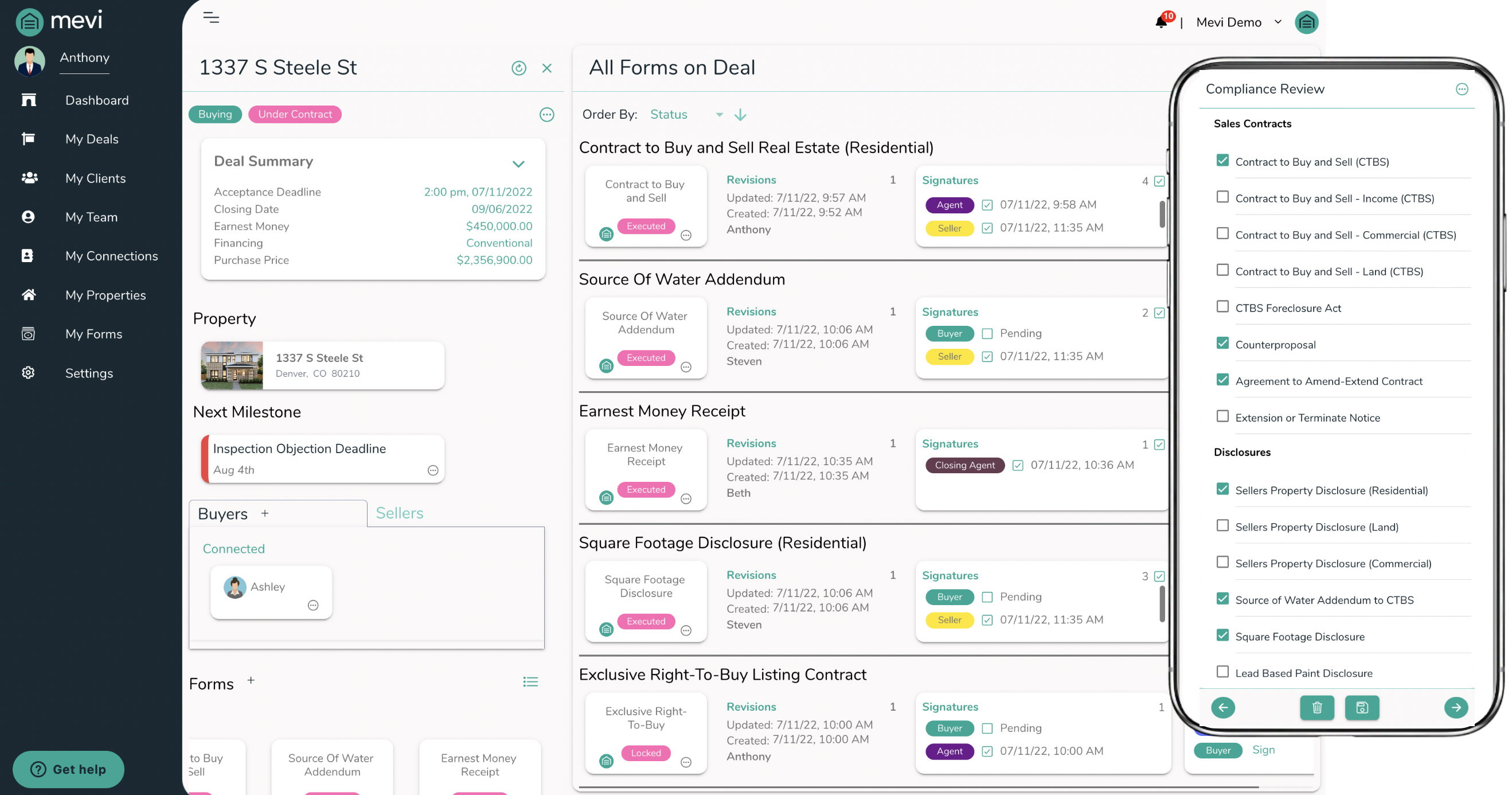Click the 1337 S Steele St property thumbnail

[232, 365]
